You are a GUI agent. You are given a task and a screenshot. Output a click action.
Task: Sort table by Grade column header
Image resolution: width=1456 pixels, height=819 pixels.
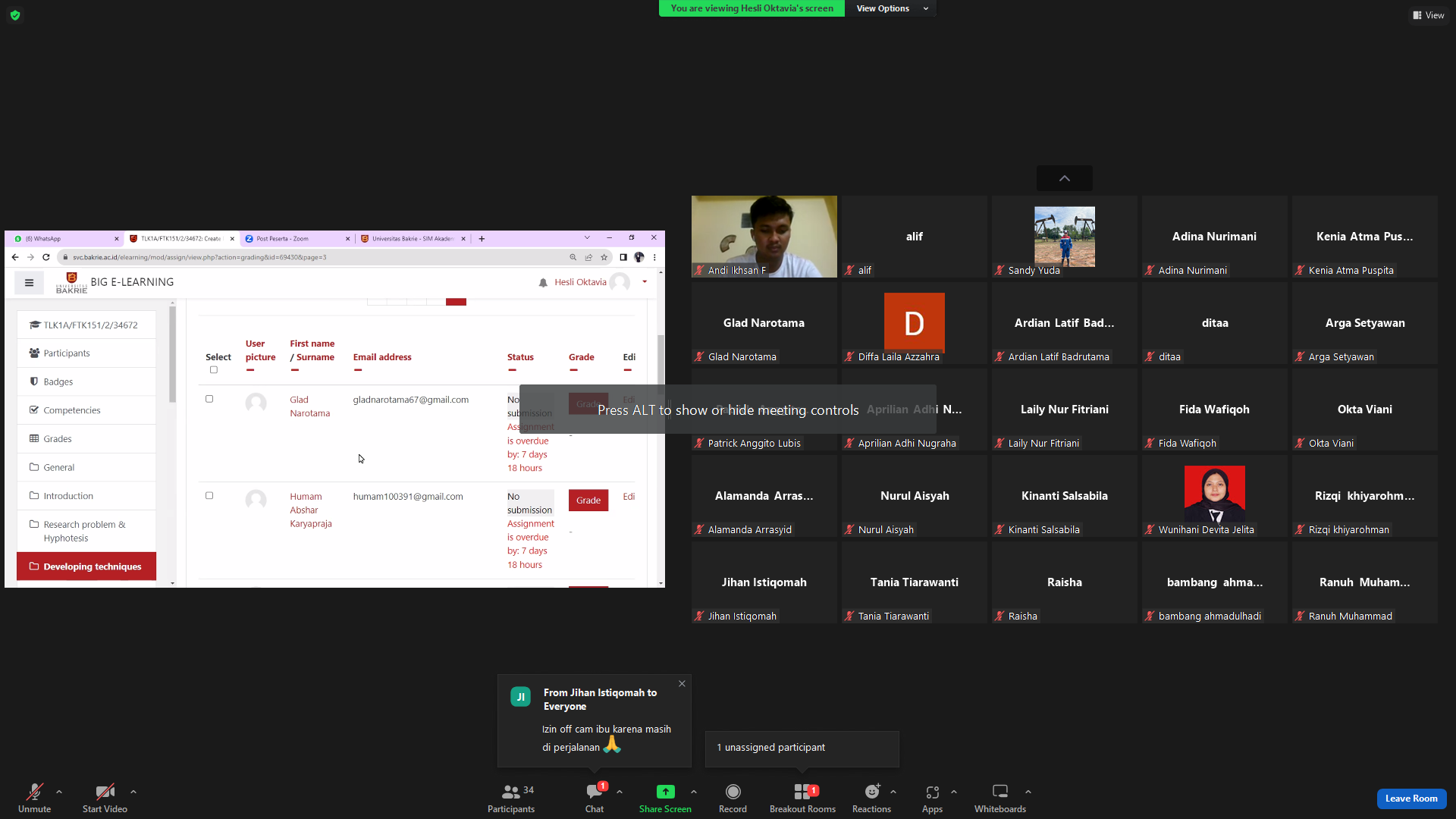point(582,357)
